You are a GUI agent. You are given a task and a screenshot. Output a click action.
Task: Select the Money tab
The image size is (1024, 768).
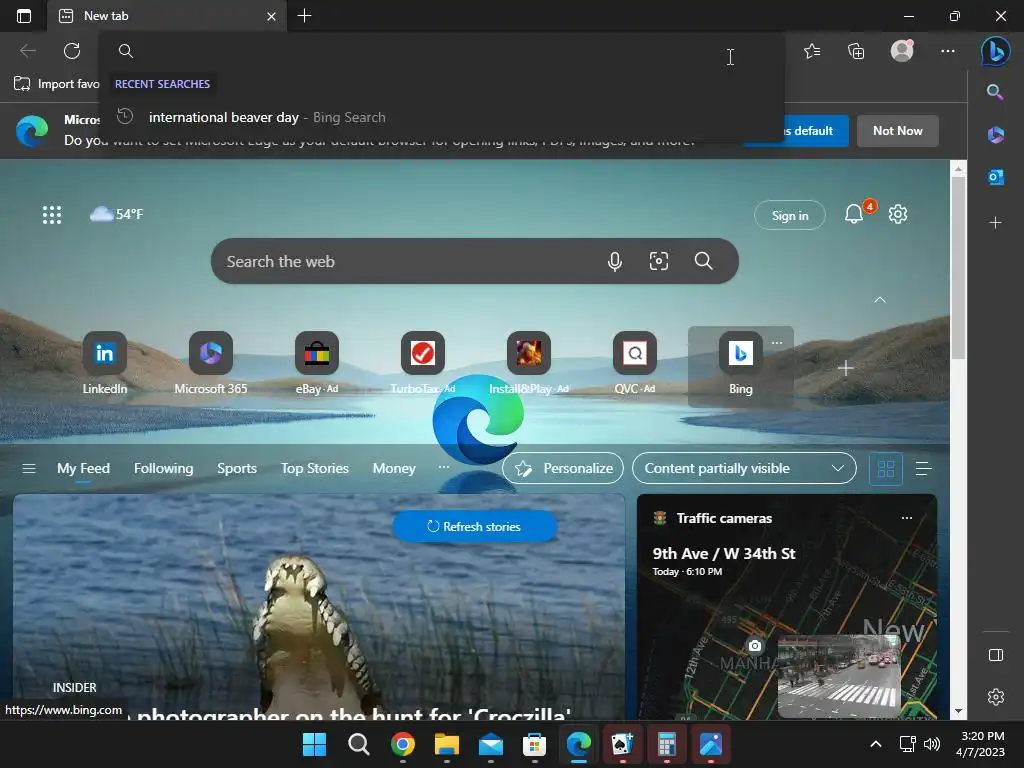point(394,468)
